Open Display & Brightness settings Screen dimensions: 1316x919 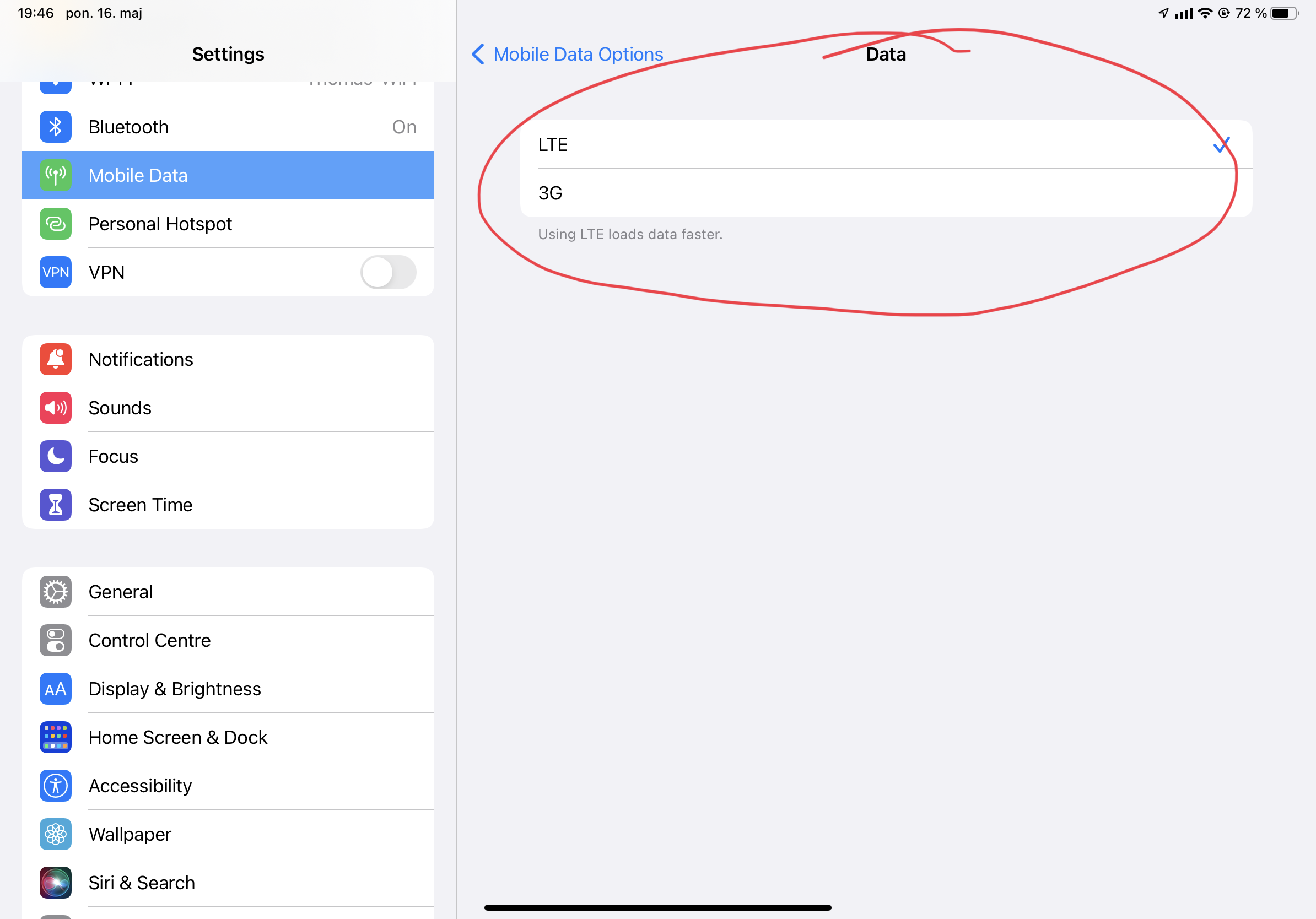click(228, 689)
